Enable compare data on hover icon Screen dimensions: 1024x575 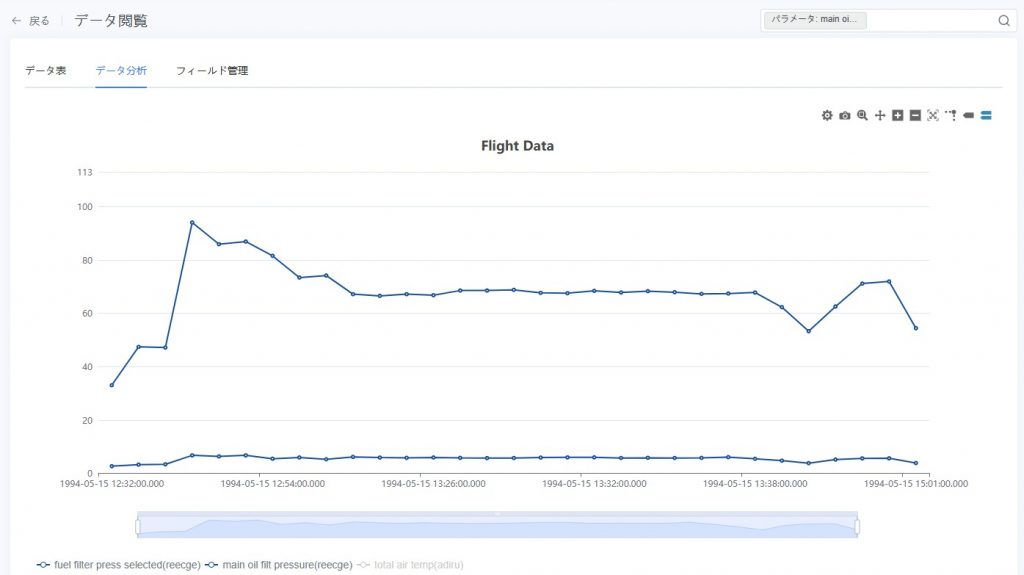pyautogui.click(x=986, y=116)
